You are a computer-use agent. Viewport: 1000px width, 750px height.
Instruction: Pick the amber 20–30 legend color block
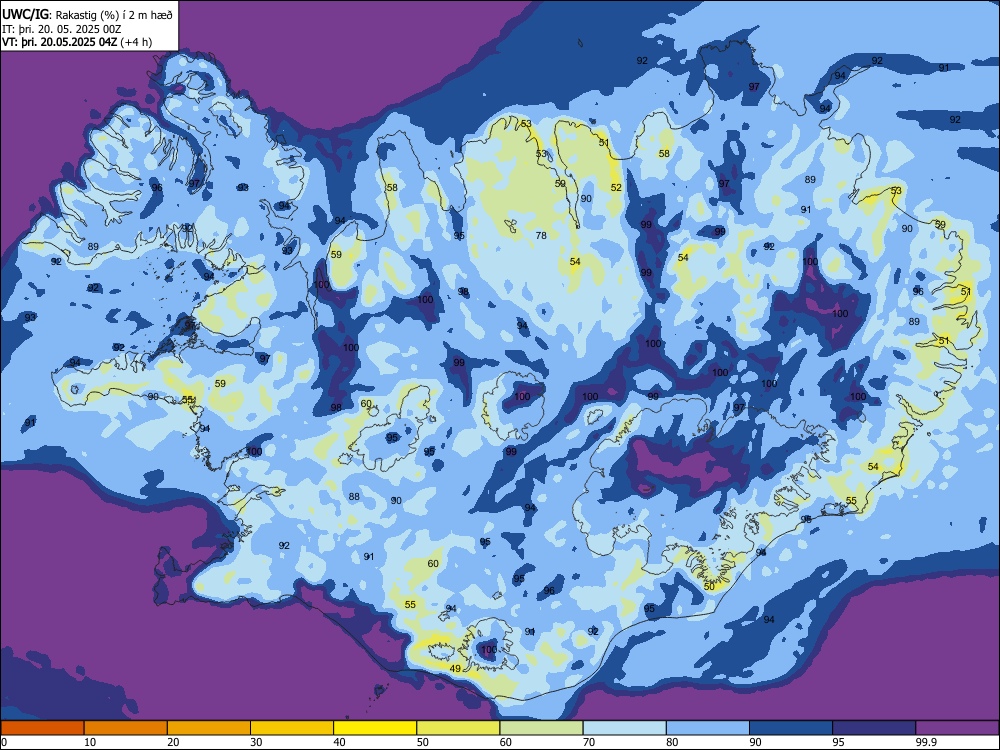point(209,728)
